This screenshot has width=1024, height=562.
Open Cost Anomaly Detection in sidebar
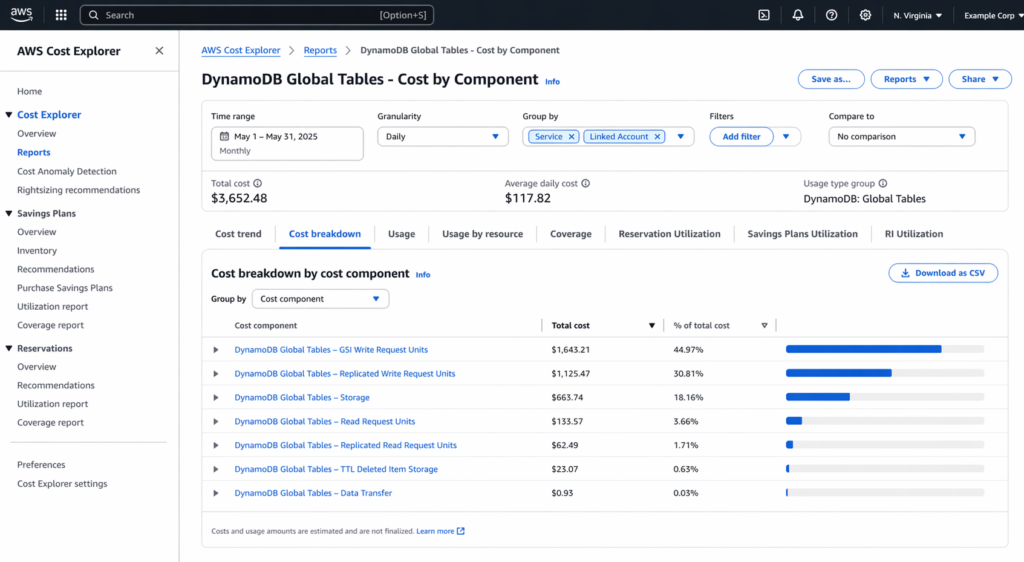click(67, 171)
